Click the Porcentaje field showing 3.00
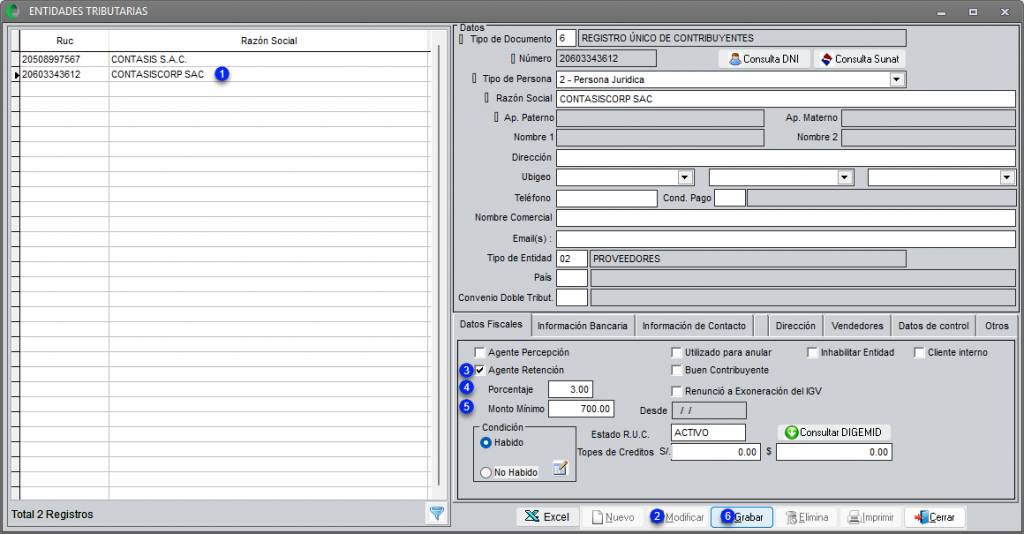The height and width of the screenshot is (534, 1024). click(570, 389)
